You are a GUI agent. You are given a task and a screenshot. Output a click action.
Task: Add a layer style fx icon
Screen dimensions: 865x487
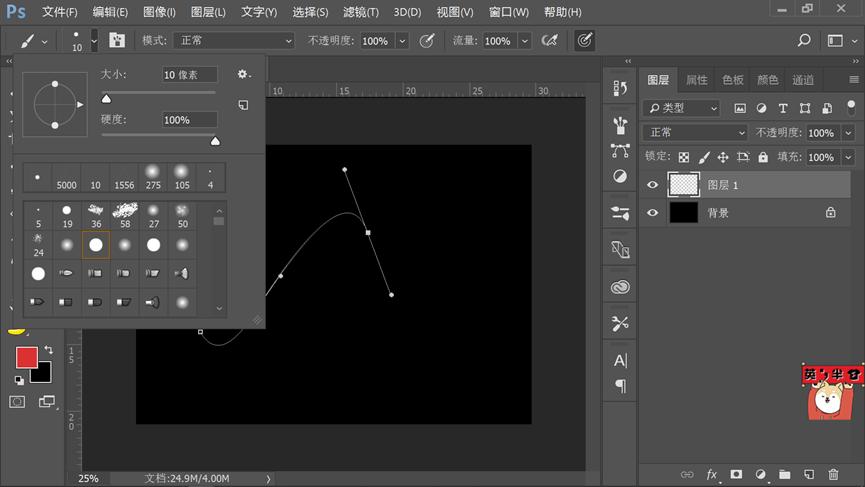712,474
